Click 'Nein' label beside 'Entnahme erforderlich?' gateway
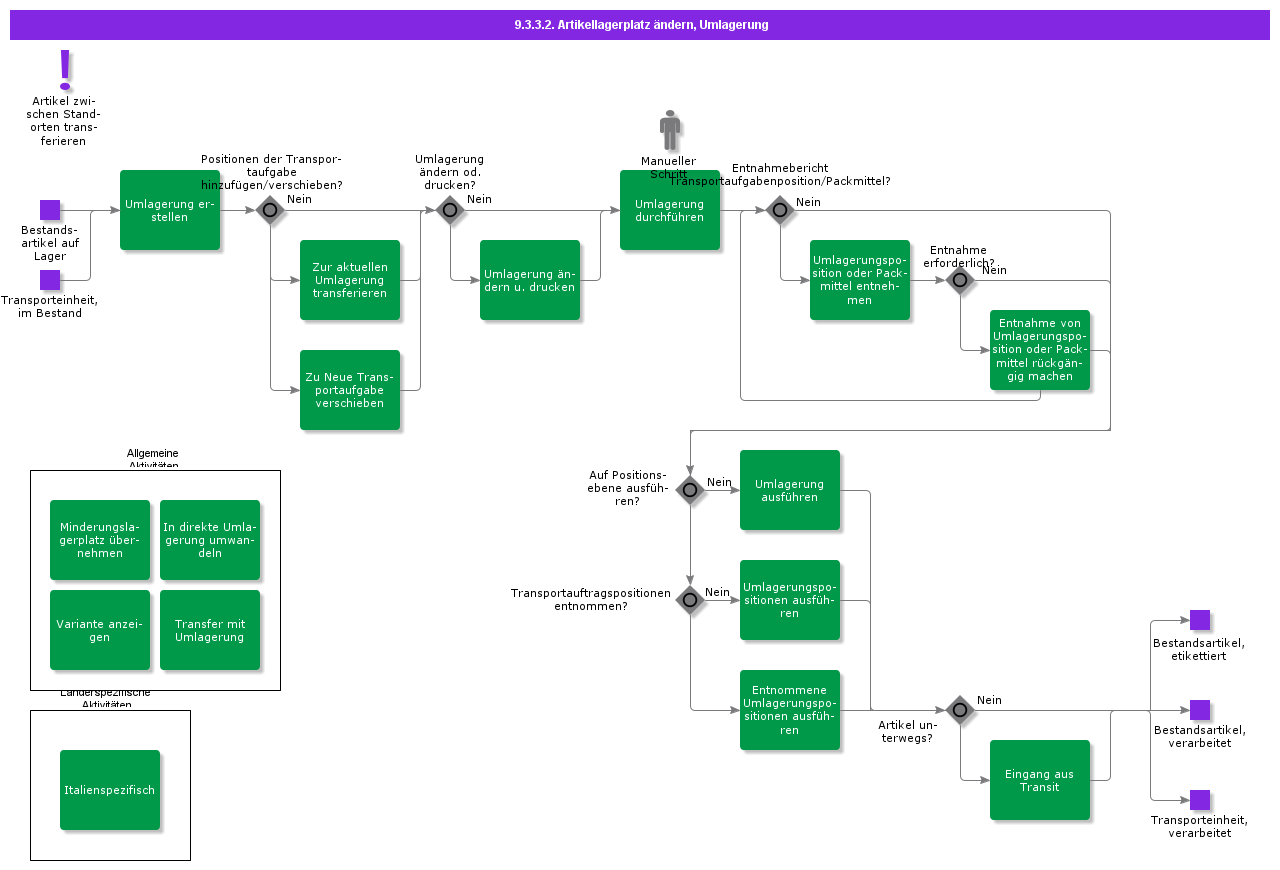This screenshot has width=1280, height=870. 994,270
